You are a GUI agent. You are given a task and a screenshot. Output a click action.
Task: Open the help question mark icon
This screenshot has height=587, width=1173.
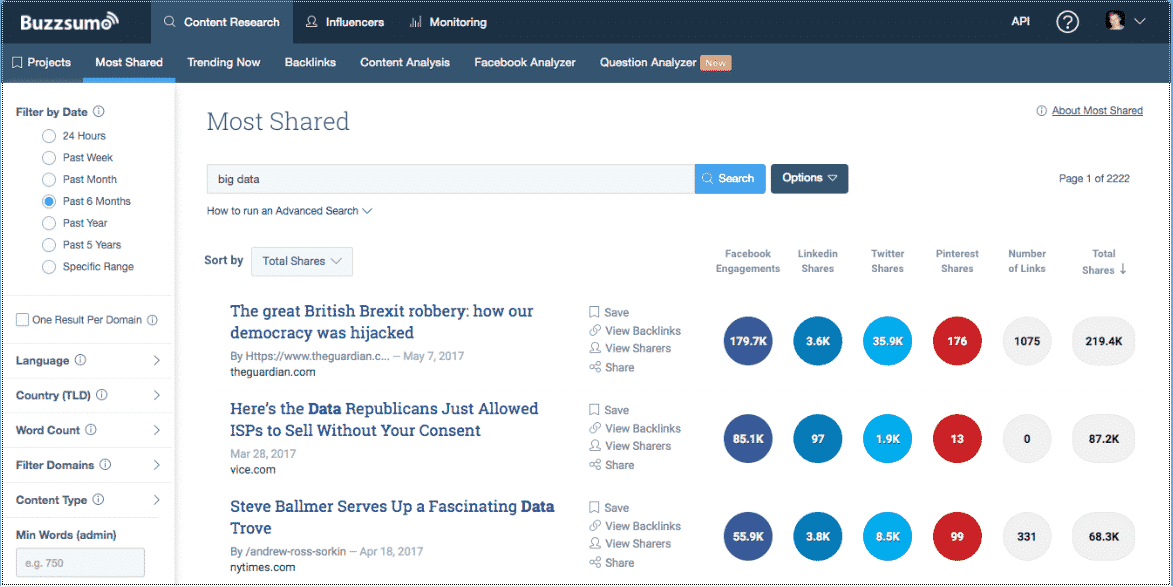coord(1067,22)
